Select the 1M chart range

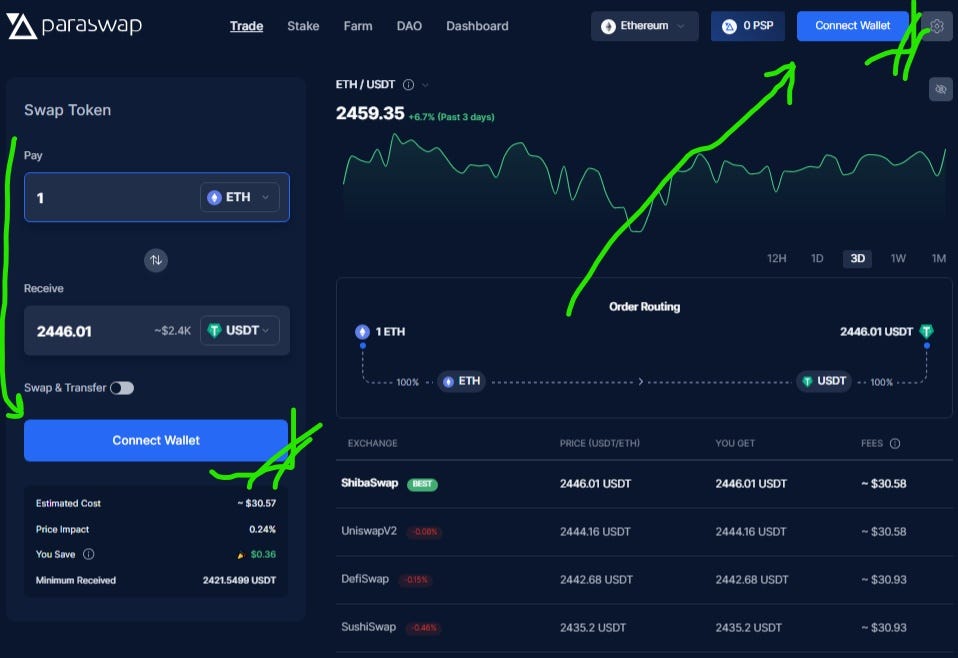938,258
